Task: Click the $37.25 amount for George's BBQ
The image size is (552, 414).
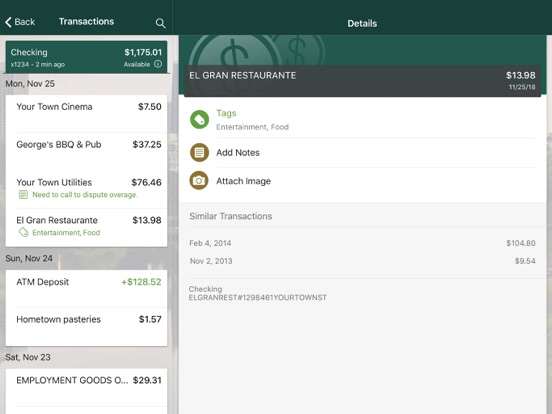Action: tap(147, 145)
